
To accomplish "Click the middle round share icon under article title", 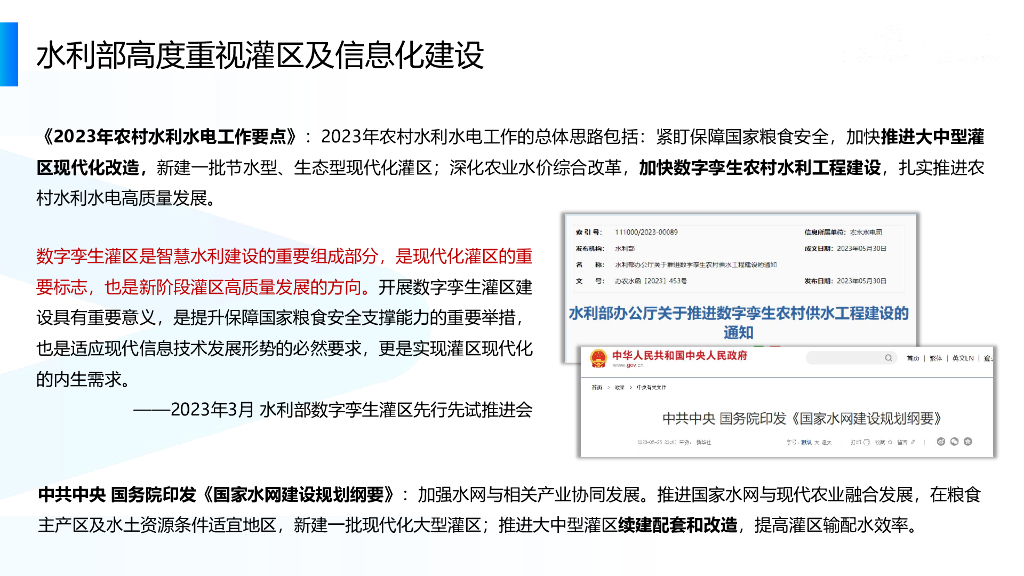I will click(x=954, y=441).
